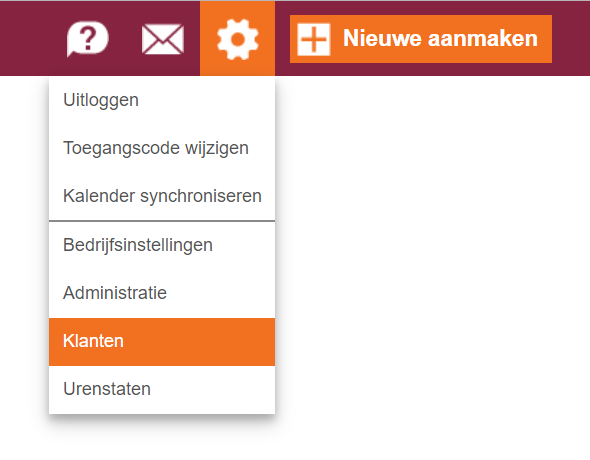This screenshot has height=460, width=590.
Task: Create a new item with the orange button
Action: pyautogui.click(x=421, y=39)
